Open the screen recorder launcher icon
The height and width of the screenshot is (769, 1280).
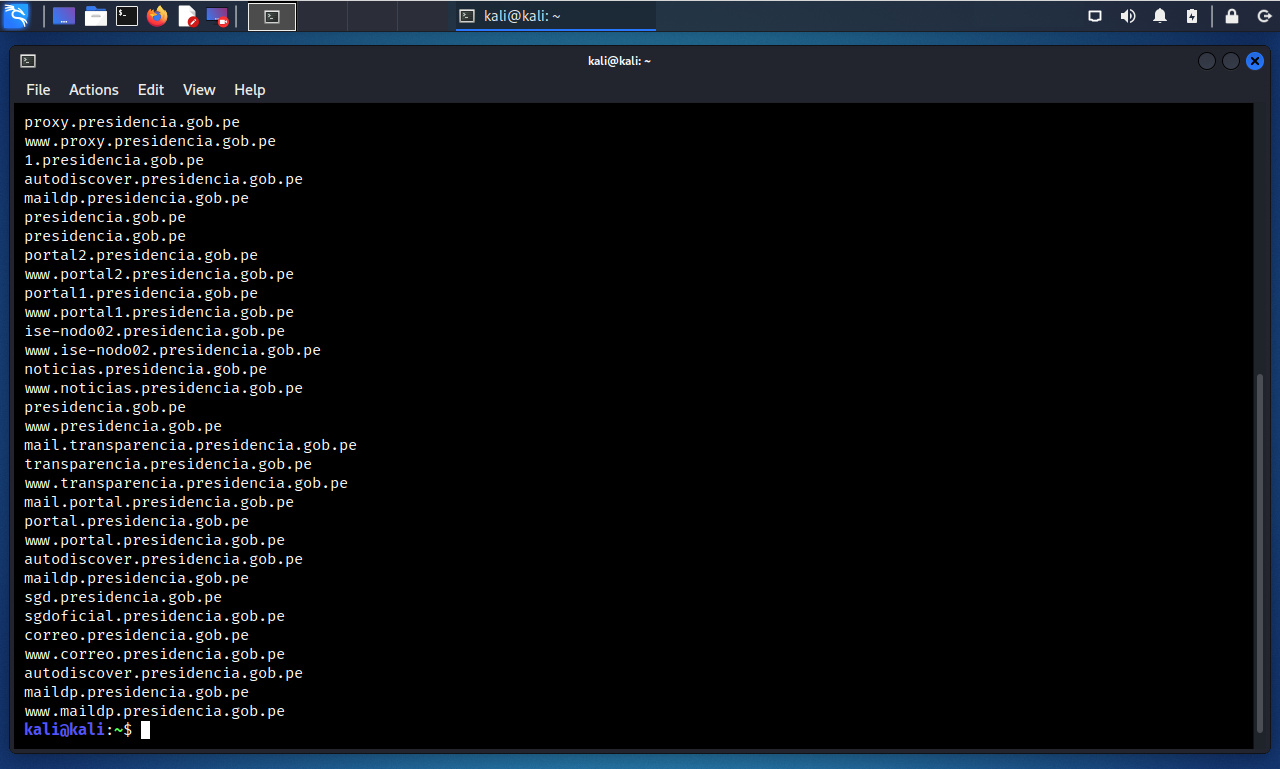point(217,16)
